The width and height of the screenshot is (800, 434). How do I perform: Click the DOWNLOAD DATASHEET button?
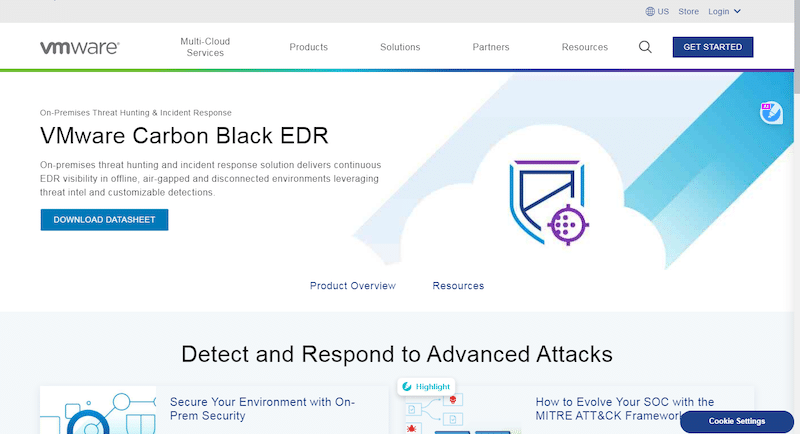(104, 220)
